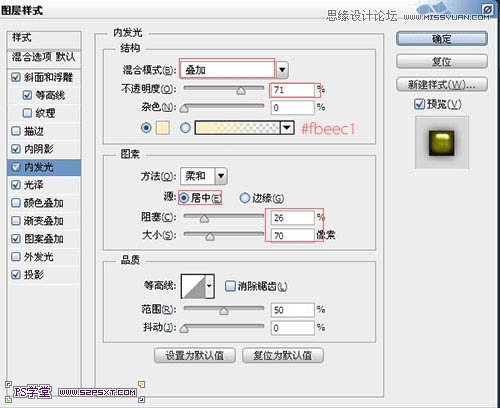Image resolution: width=500 pixels, height=408 pixels.
Task: Enable the 颜色叠加 checkbox
Action: pyautogui.click(x=15, y=203)
